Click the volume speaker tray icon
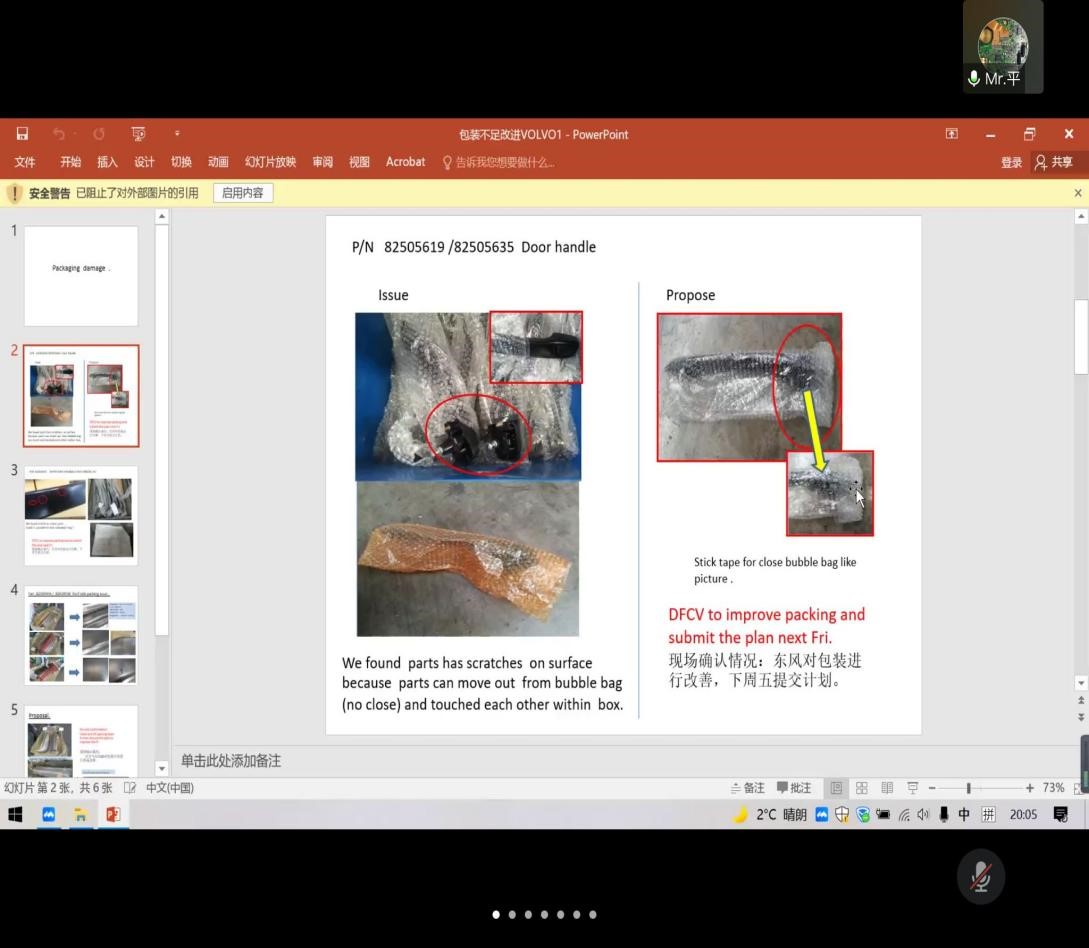Image resolution: width=1089 pixels, height=948 pixels. (x=923, y=815)
